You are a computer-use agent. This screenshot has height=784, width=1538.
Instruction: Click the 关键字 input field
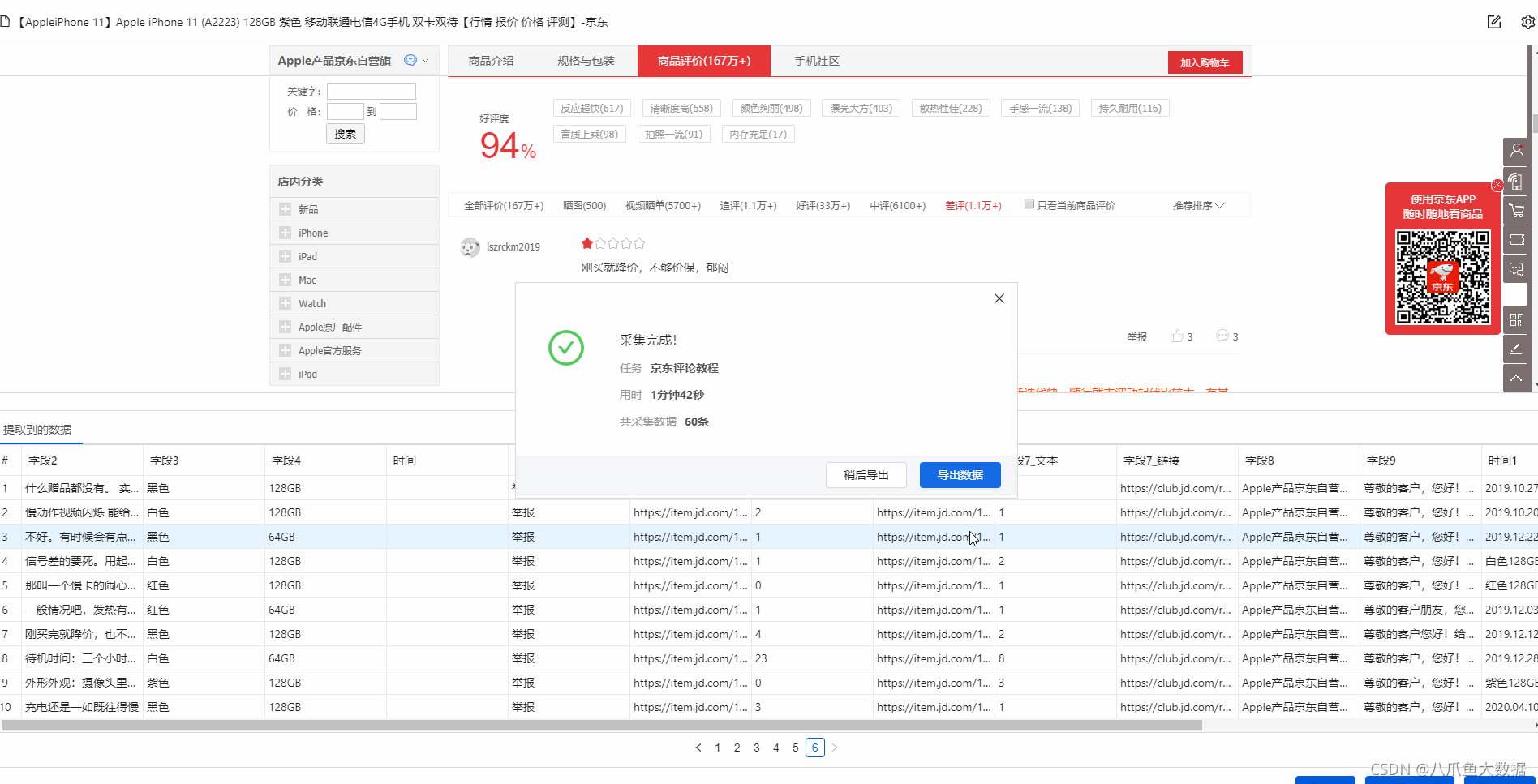(372, 91)
